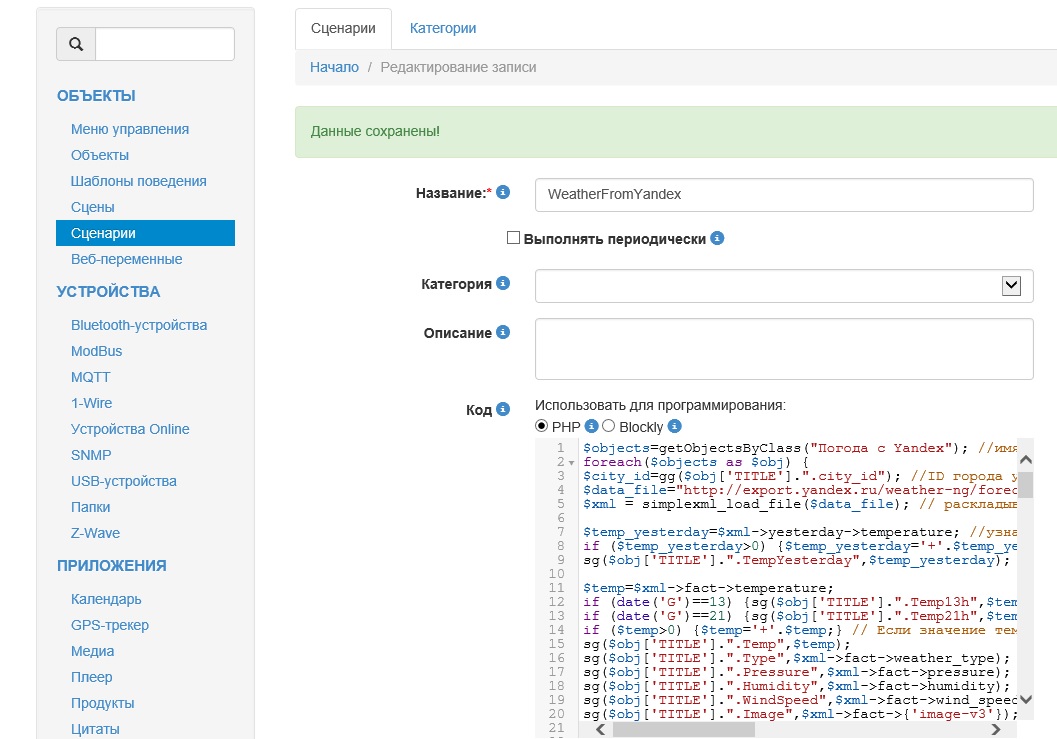Click info icon after Blockly option
Image resolution: width=1057 pixels, height=739 pixels.
[x=674, y=426]
